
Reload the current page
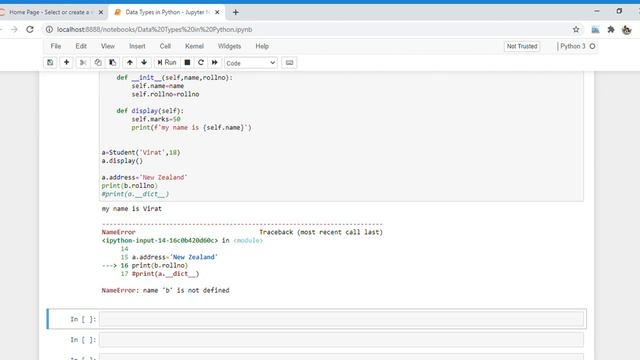tap(30, 29)
